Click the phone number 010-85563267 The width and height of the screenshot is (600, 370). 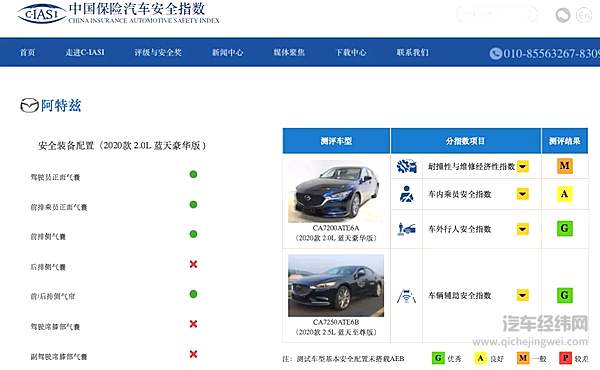[552, 54]
